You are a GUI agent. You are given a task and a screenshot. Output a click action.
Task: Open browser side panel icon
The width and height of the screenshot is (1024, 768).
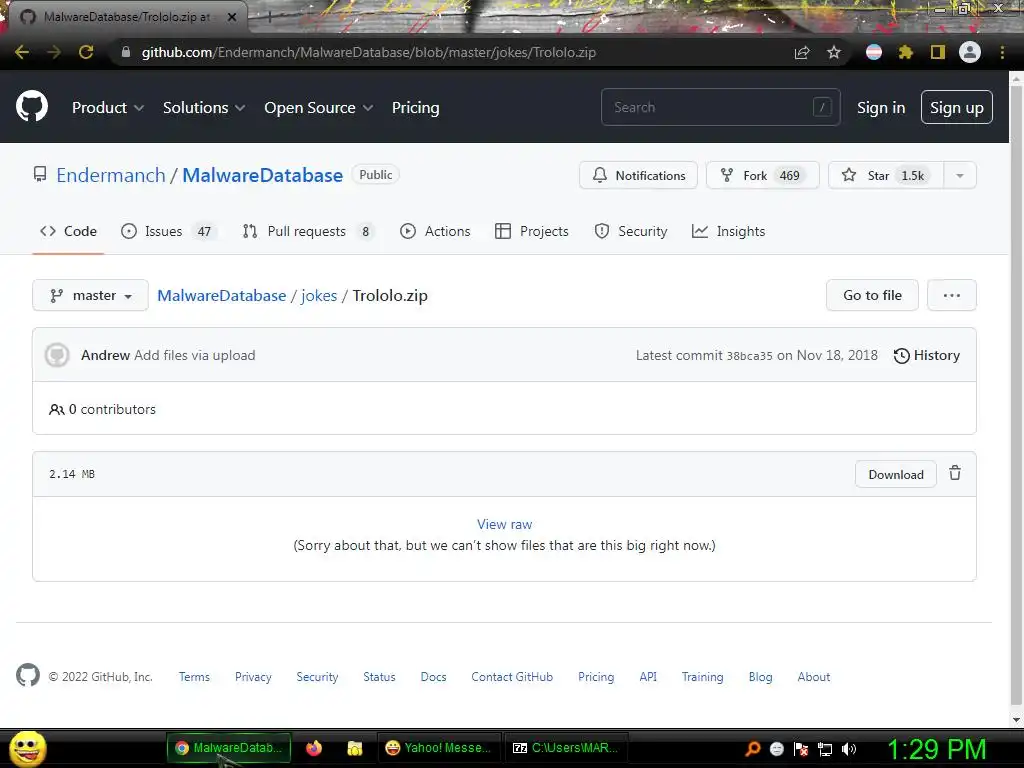(x=938, y=52)
